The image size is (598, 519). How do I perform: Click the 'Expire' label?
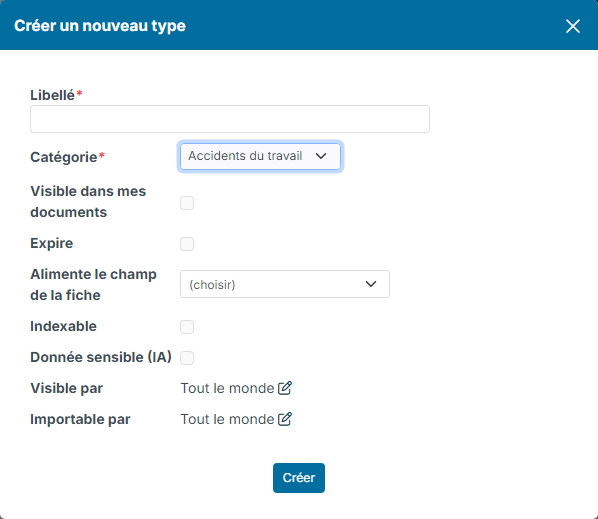pos(51,243)
